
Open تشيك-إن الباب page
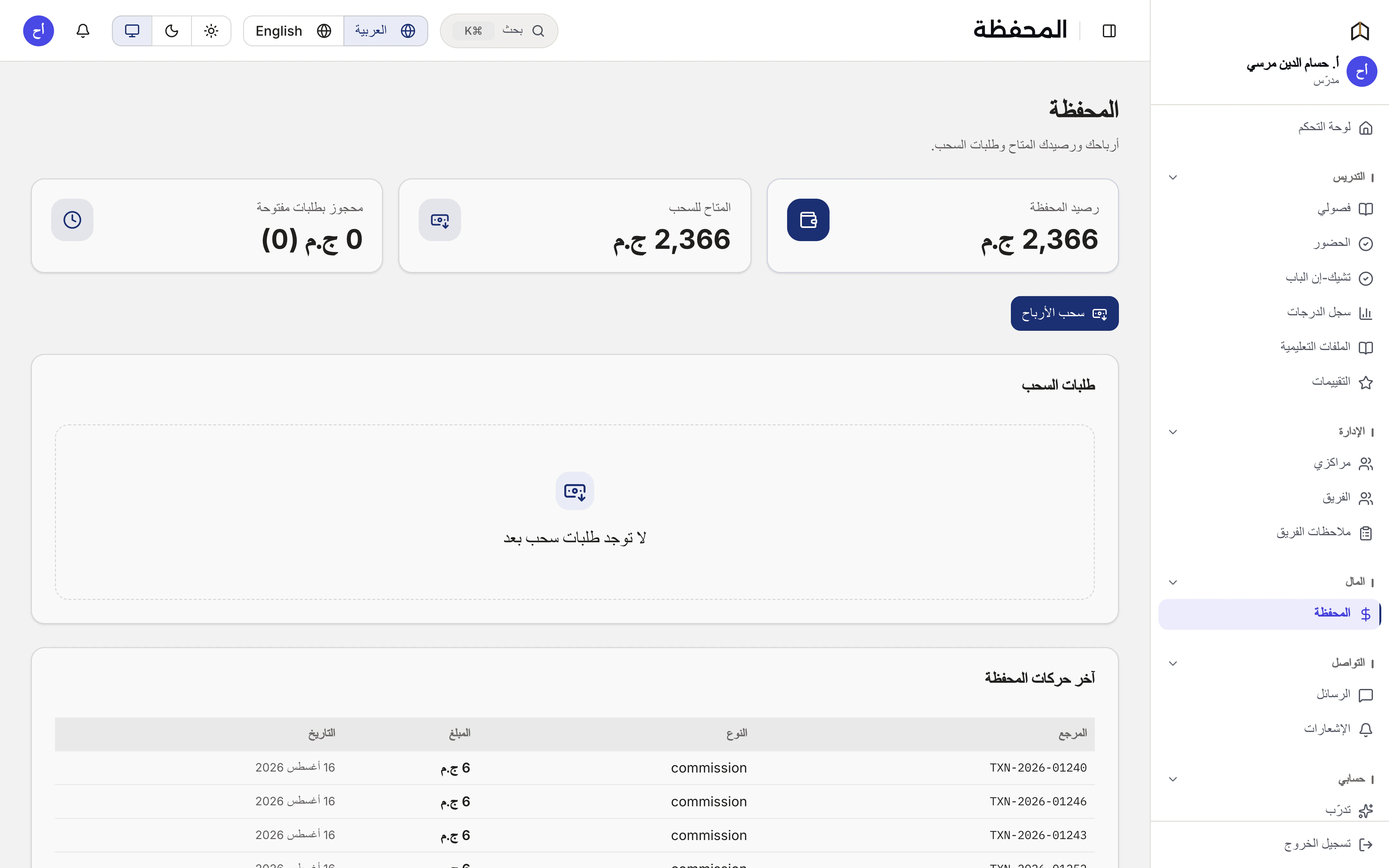[x=1270, y=278]
